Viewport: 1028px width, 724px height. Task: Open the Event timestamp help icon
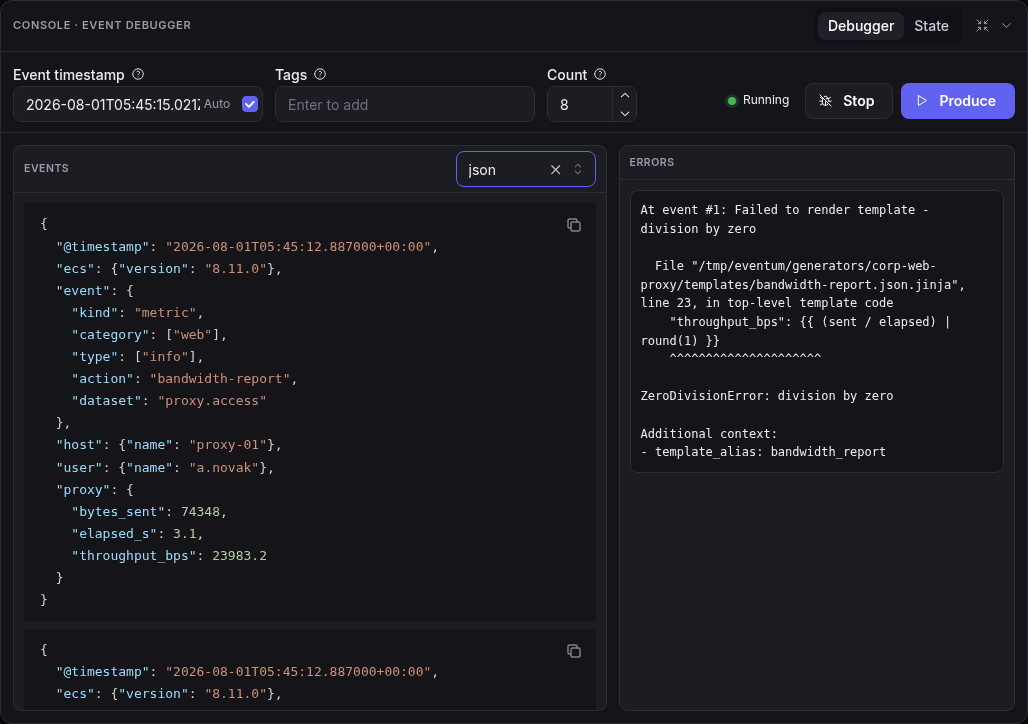pyautogui.click(x=138, y=74)
